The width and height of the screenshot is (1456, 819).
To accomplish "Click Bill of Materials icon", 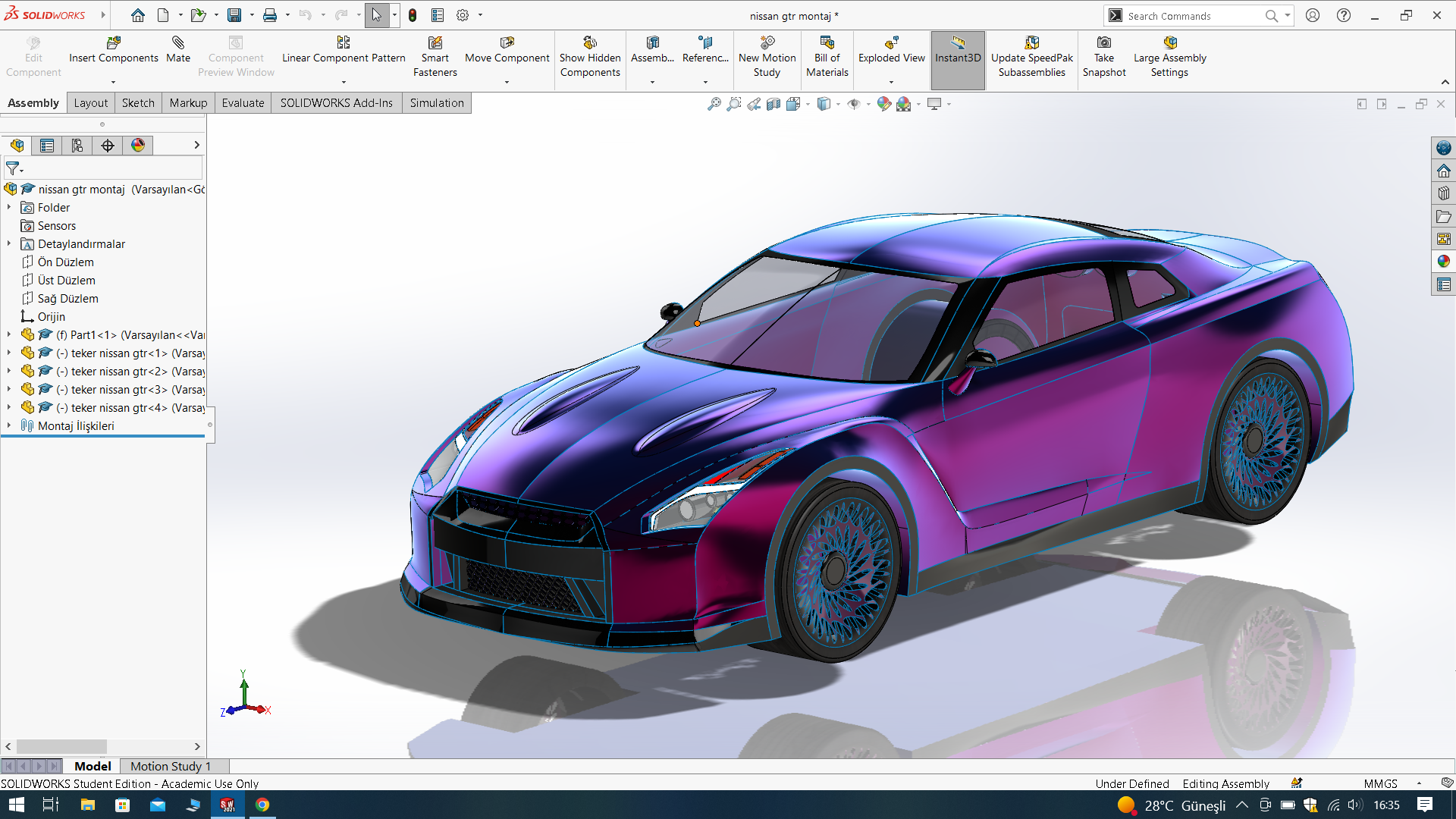I will click(x=827, y=43).
